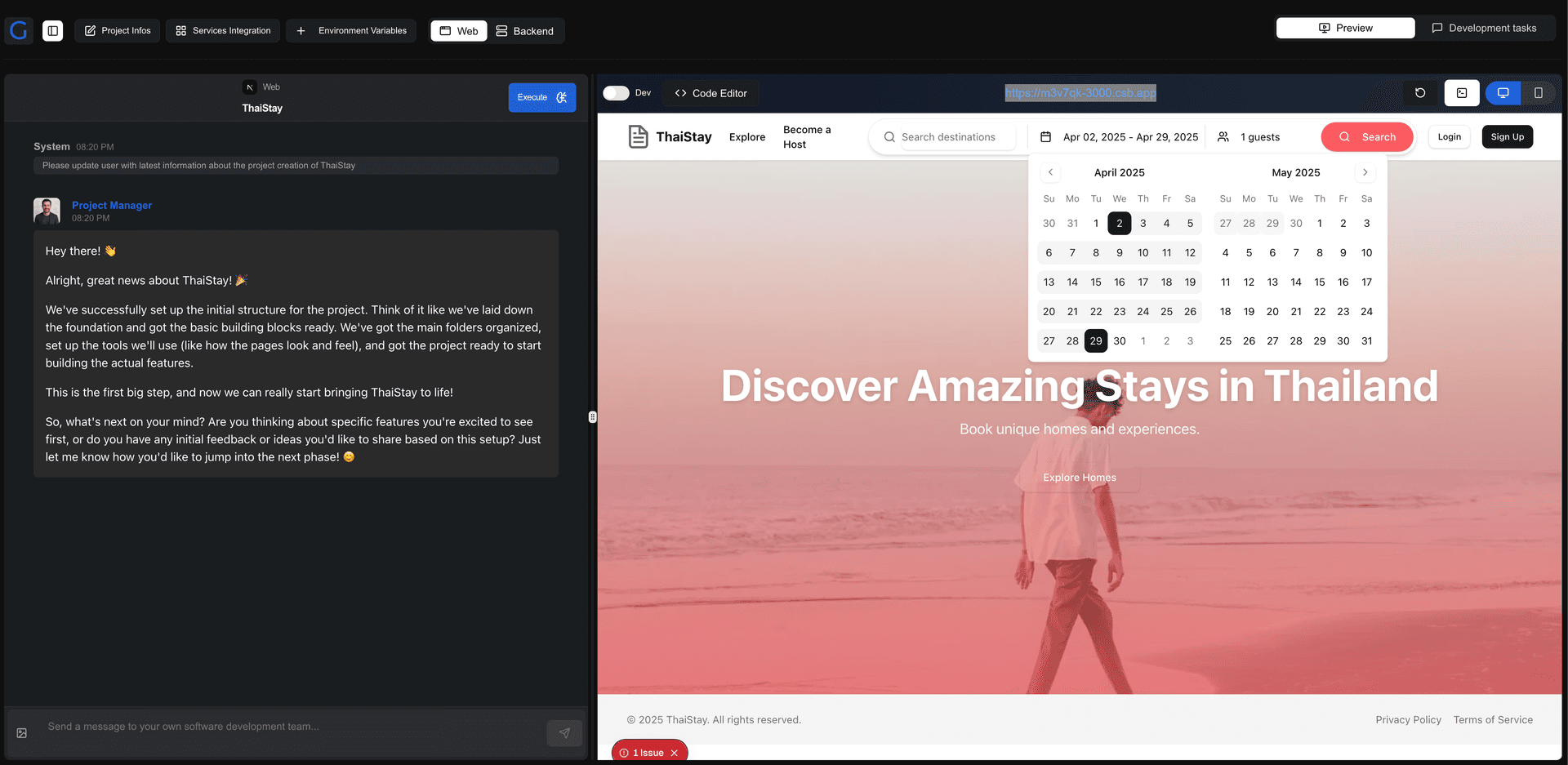The width and height of the screenshot is (1568, 765).
Task: Click the refresh preview icon
Action: (x=1420, y=93)
